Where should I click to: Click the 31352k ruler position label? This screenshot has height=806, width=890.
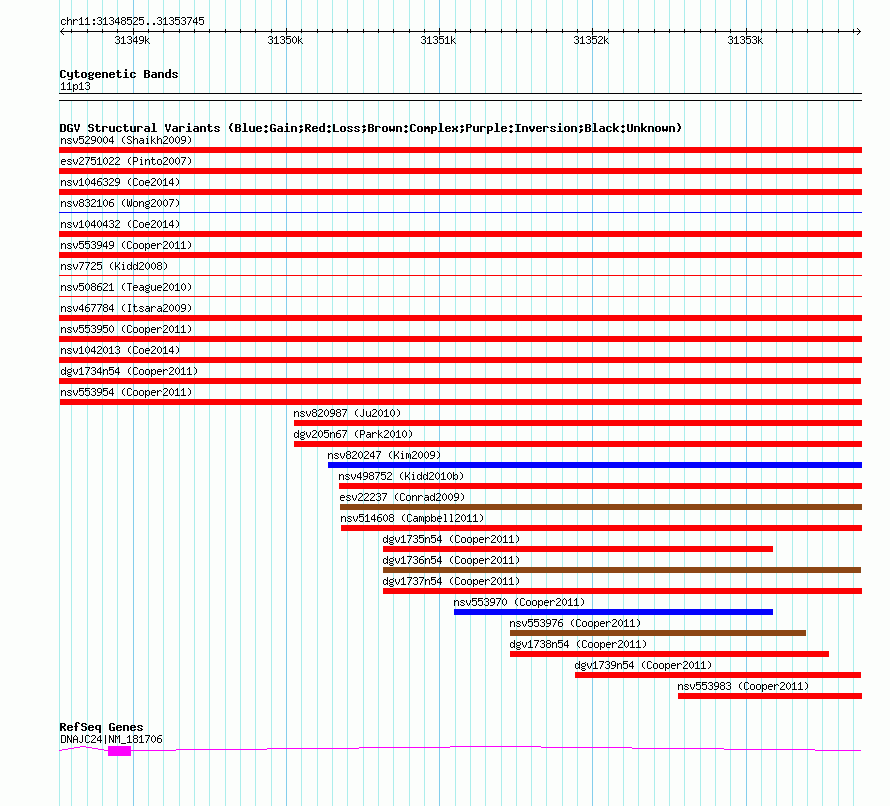point(591,40)
